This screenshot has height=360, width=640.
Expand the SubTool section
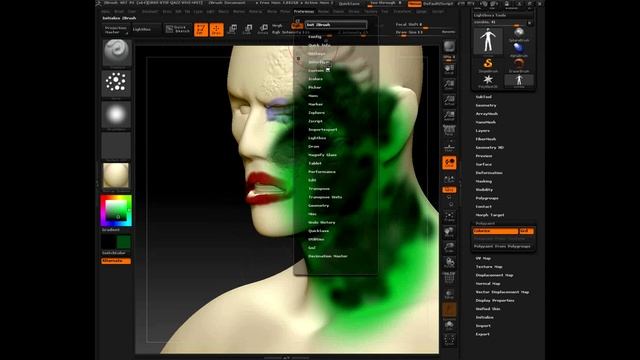484,97
